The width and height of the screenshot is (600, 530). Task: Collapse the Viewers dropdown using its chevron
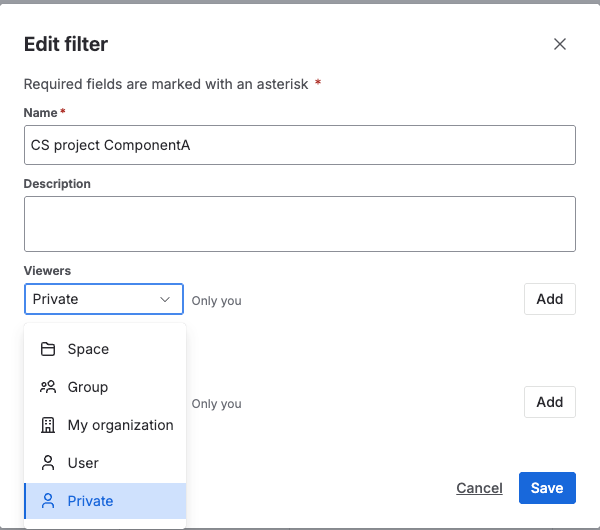(166, 299)
